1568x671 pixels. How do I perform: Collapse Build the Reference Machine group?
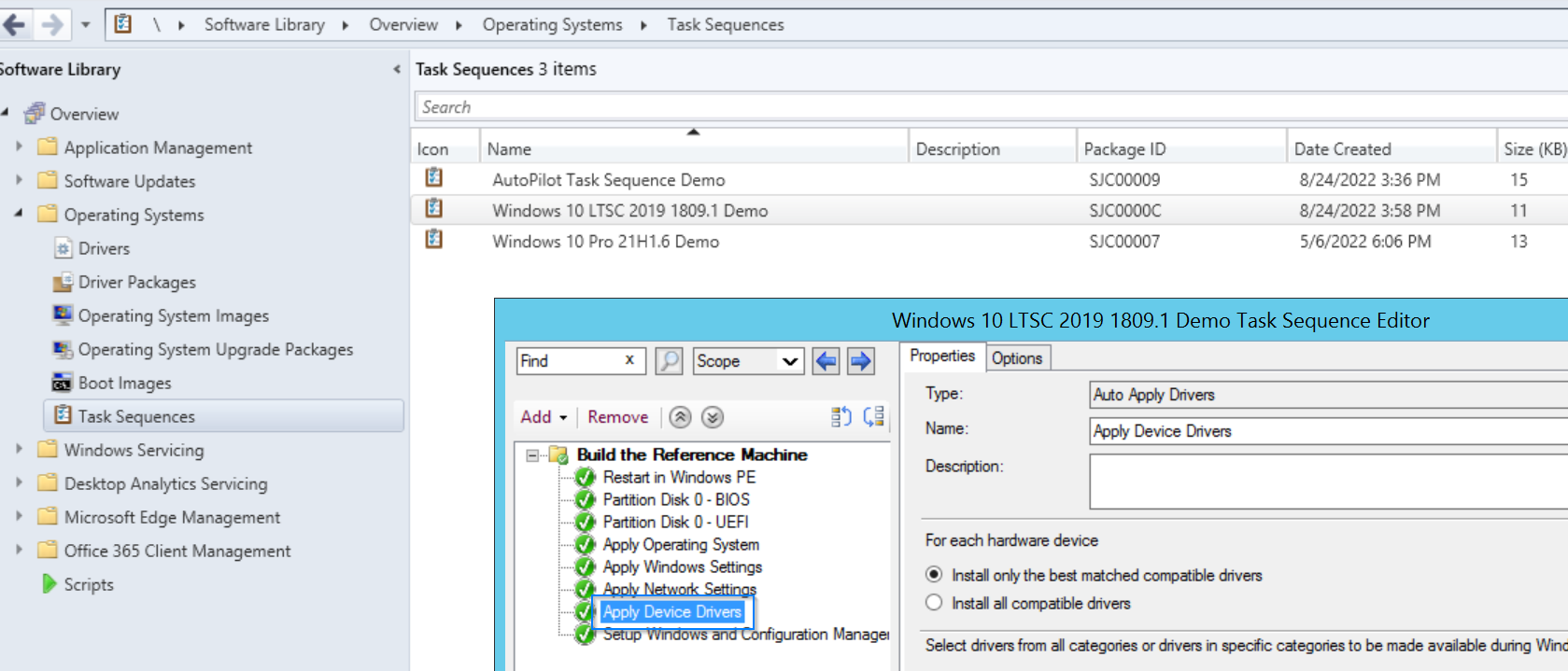(532, 455)
